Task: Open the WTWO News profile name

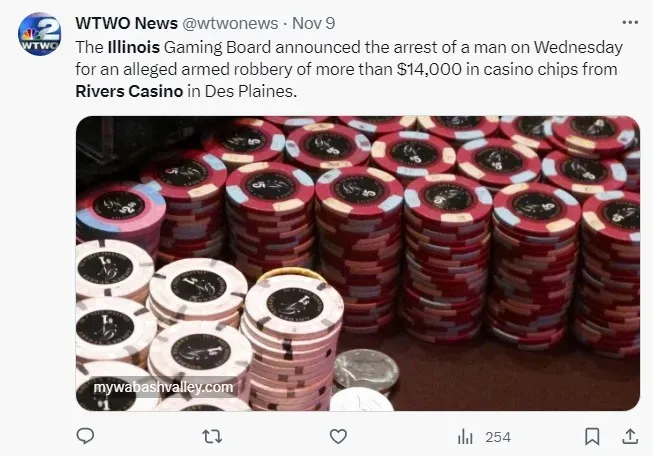Action: coord(127,23)
